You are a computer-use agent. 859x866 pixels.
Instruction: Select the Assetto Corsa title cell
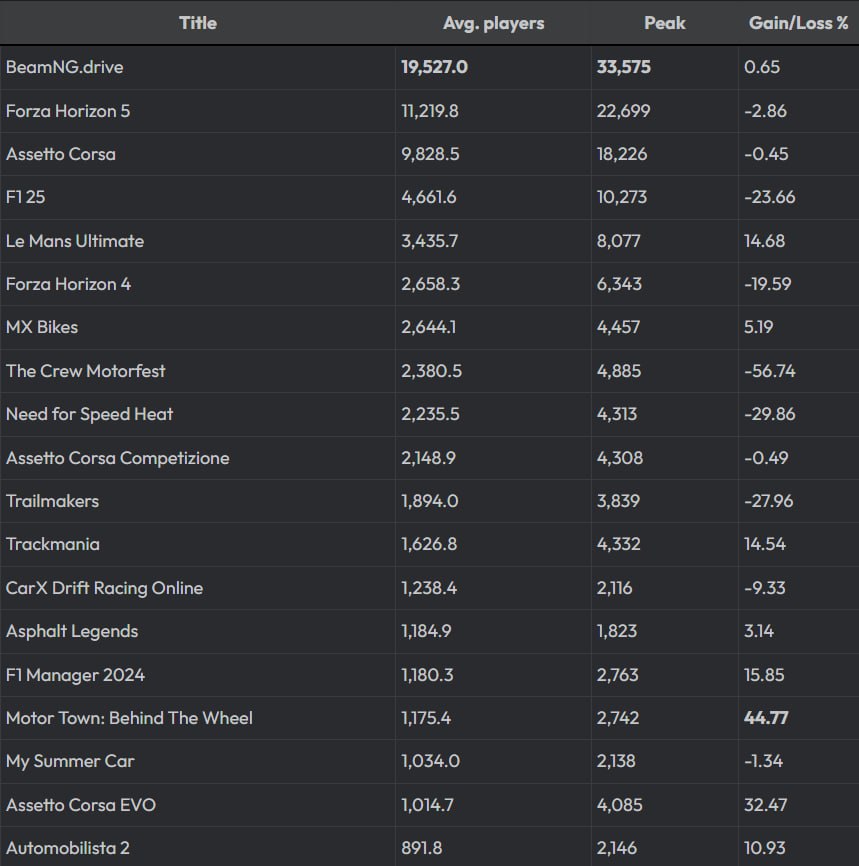[x=61, y=154]
